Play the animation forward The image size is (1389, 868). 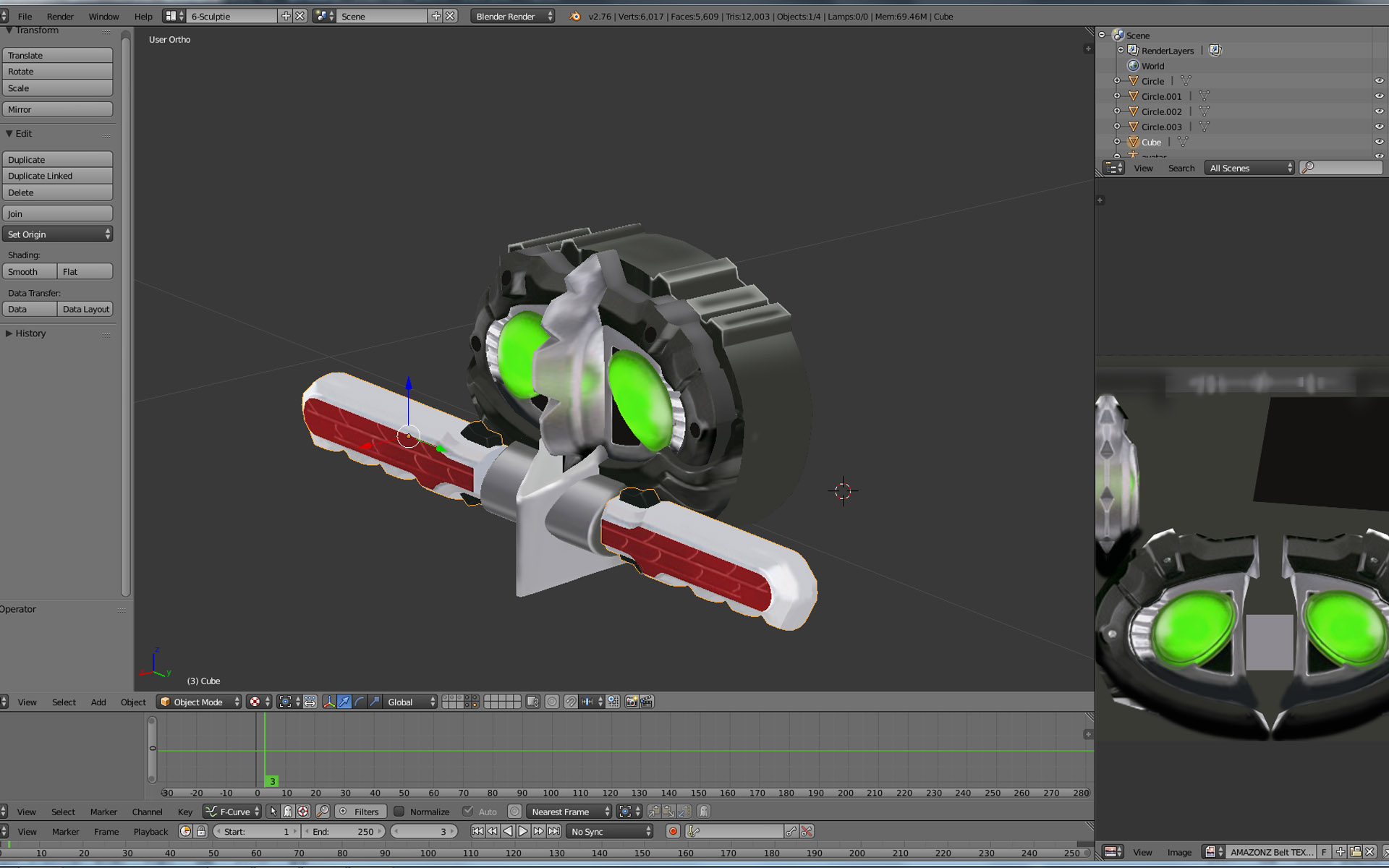tap(523, 832)
